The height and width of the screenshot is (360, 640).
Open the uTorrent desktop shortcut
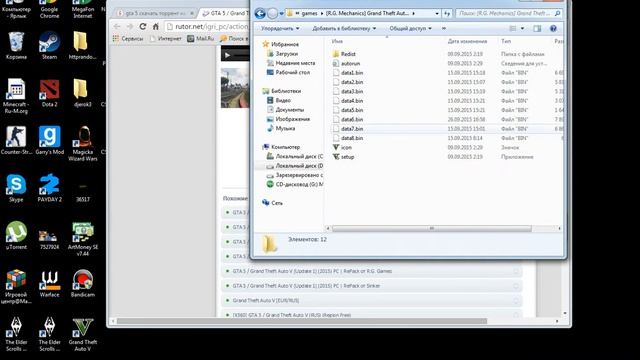[16, 236]
